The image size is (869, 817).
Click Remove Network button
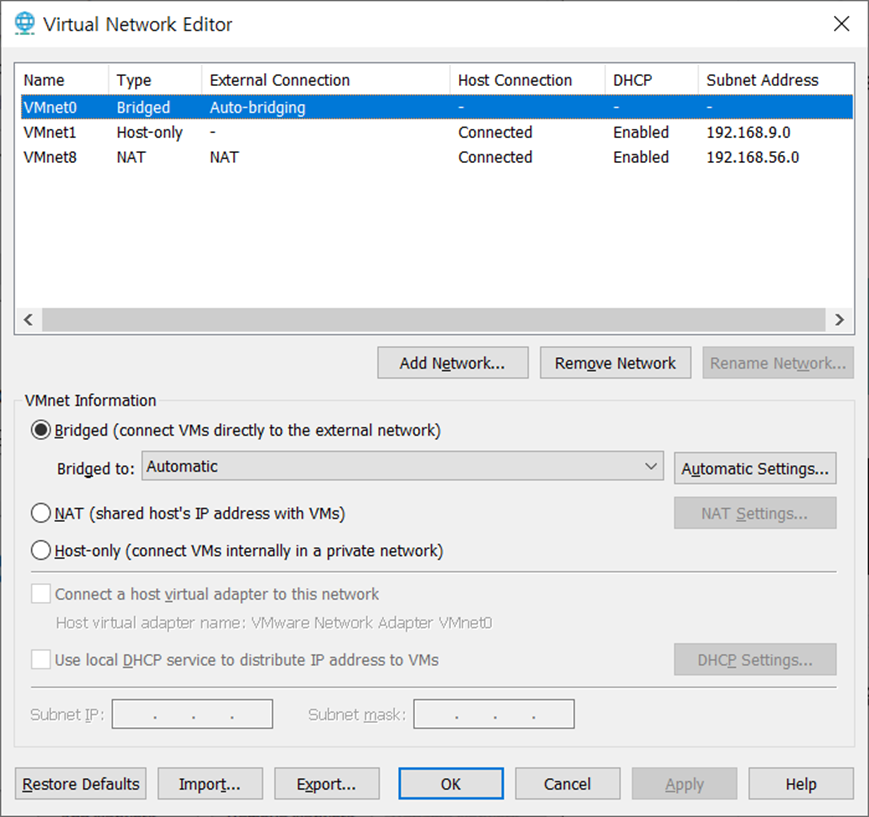(x=615, y=363)
